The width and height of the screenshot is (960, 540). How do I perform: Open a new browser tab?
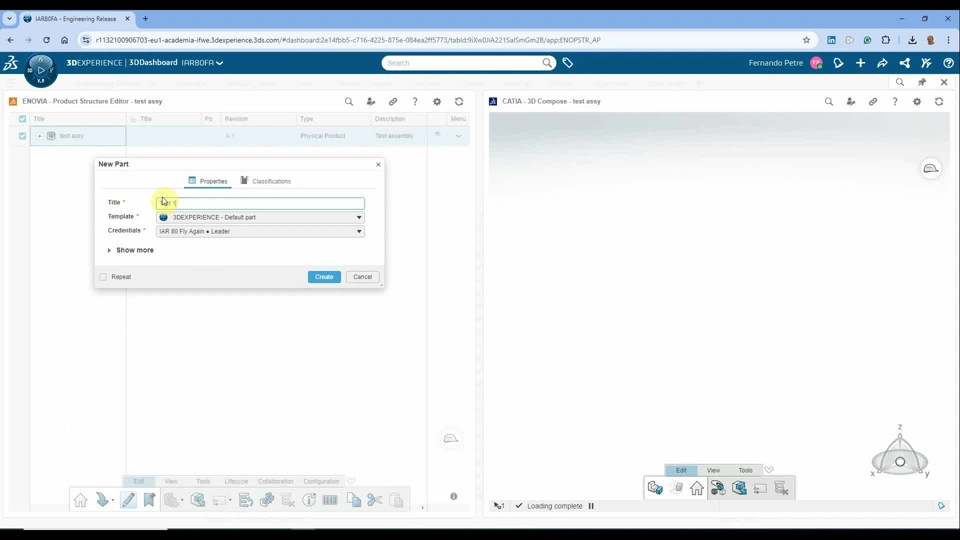145,18
